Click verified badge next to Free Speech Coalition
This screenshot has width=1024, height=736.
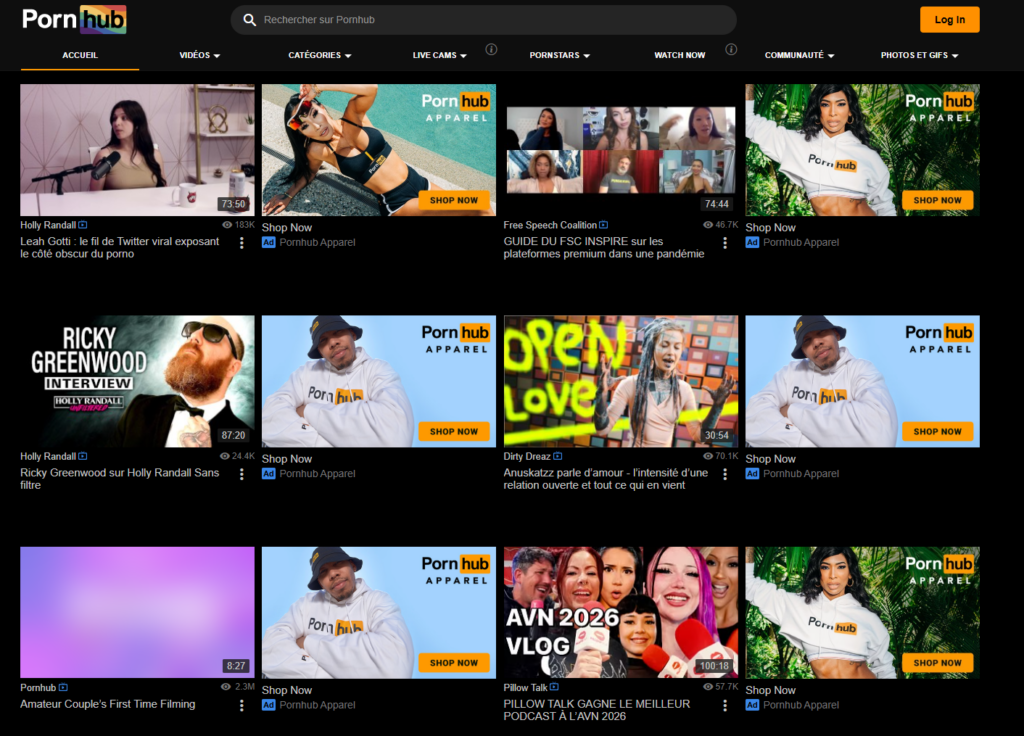point(603,225)
